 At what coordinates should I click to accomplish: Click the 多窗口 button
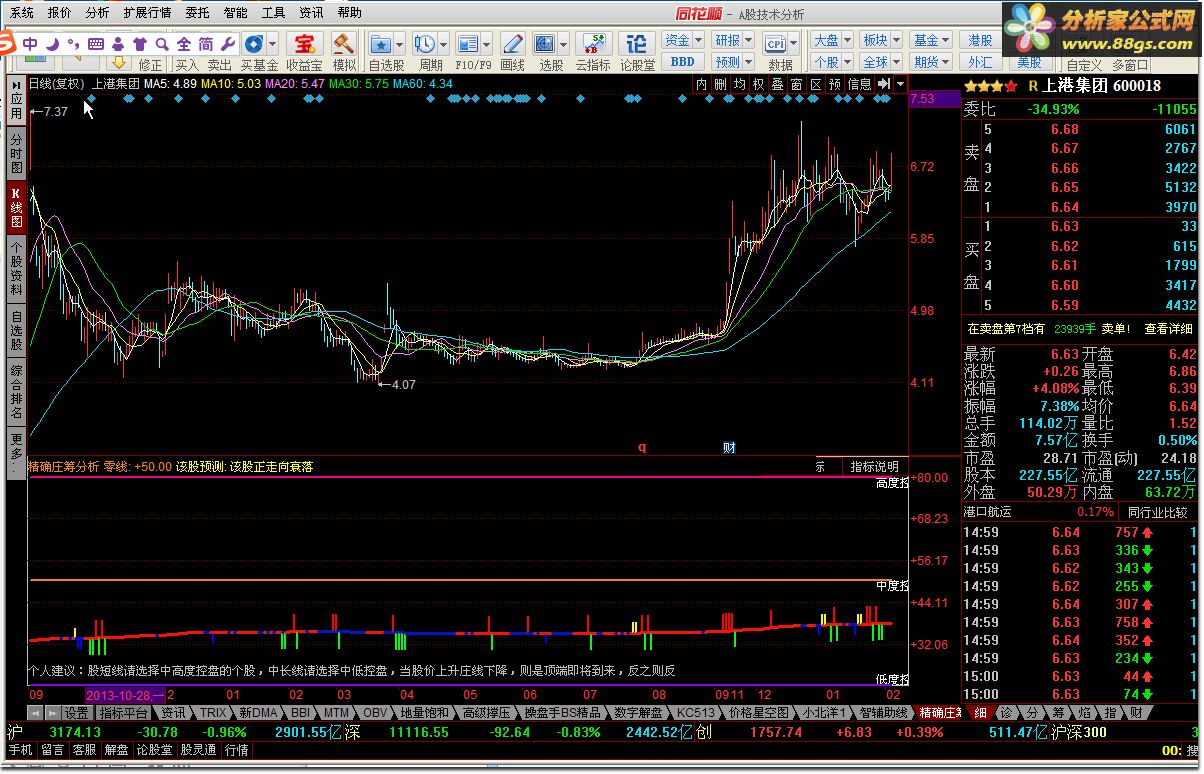pos(1130,64)
